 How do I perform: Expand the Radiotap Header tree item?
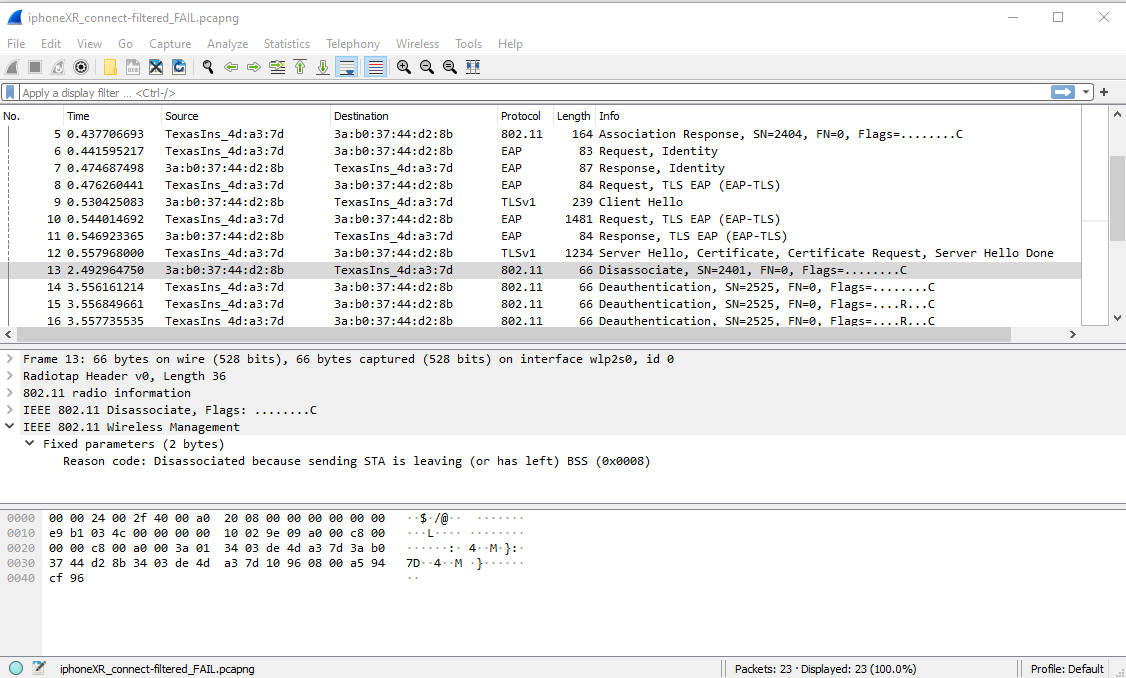10,376
